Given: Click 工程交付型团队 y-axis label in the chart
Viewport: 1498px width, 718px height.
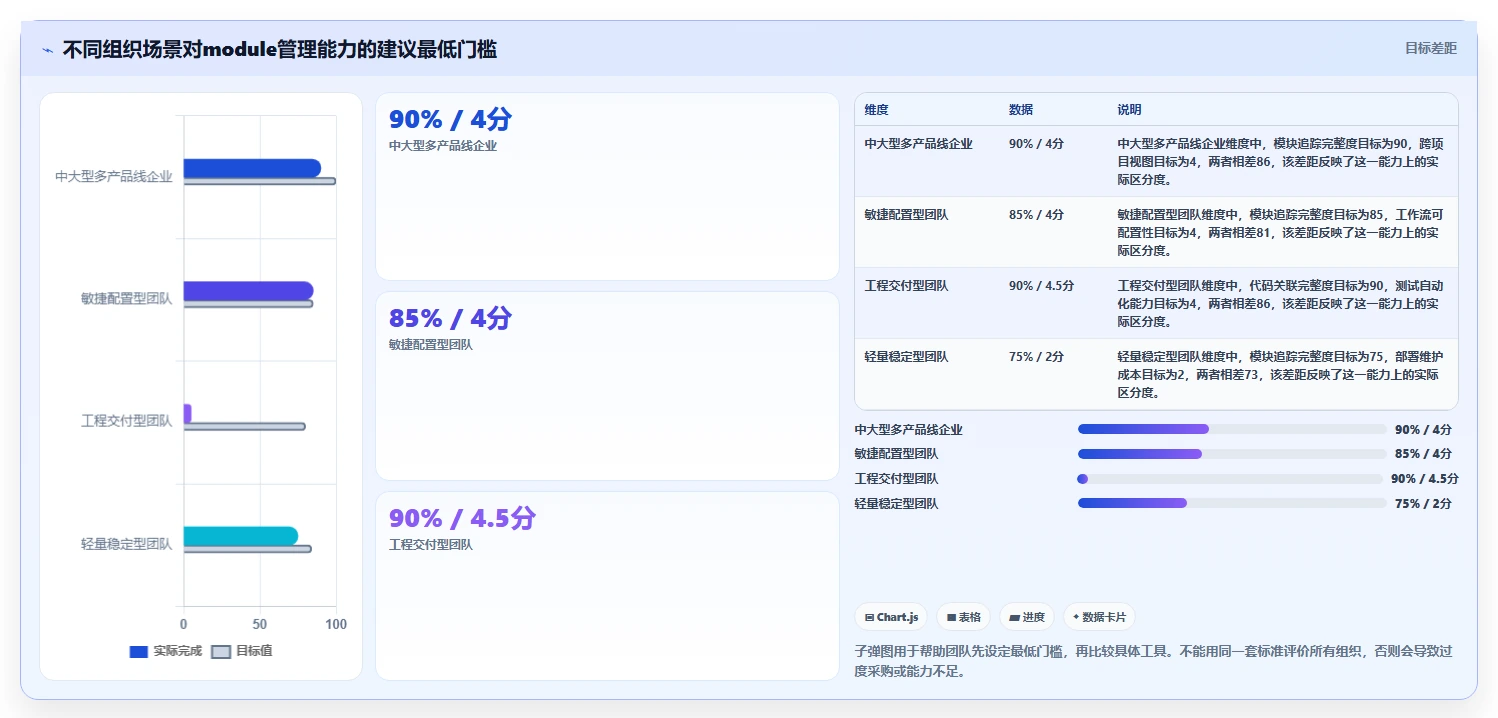Looking at the screenshot, I should (x=127, y=421).
